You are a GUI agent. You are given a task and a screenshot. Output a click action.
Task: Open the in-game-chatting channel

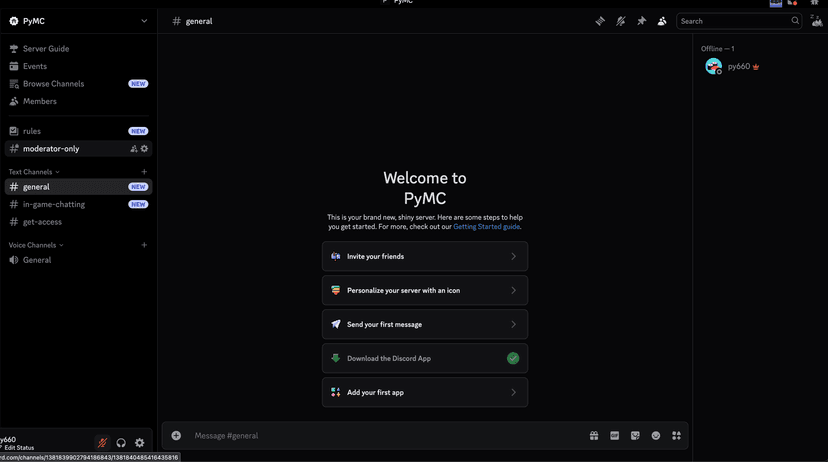[x=78, y=204]
